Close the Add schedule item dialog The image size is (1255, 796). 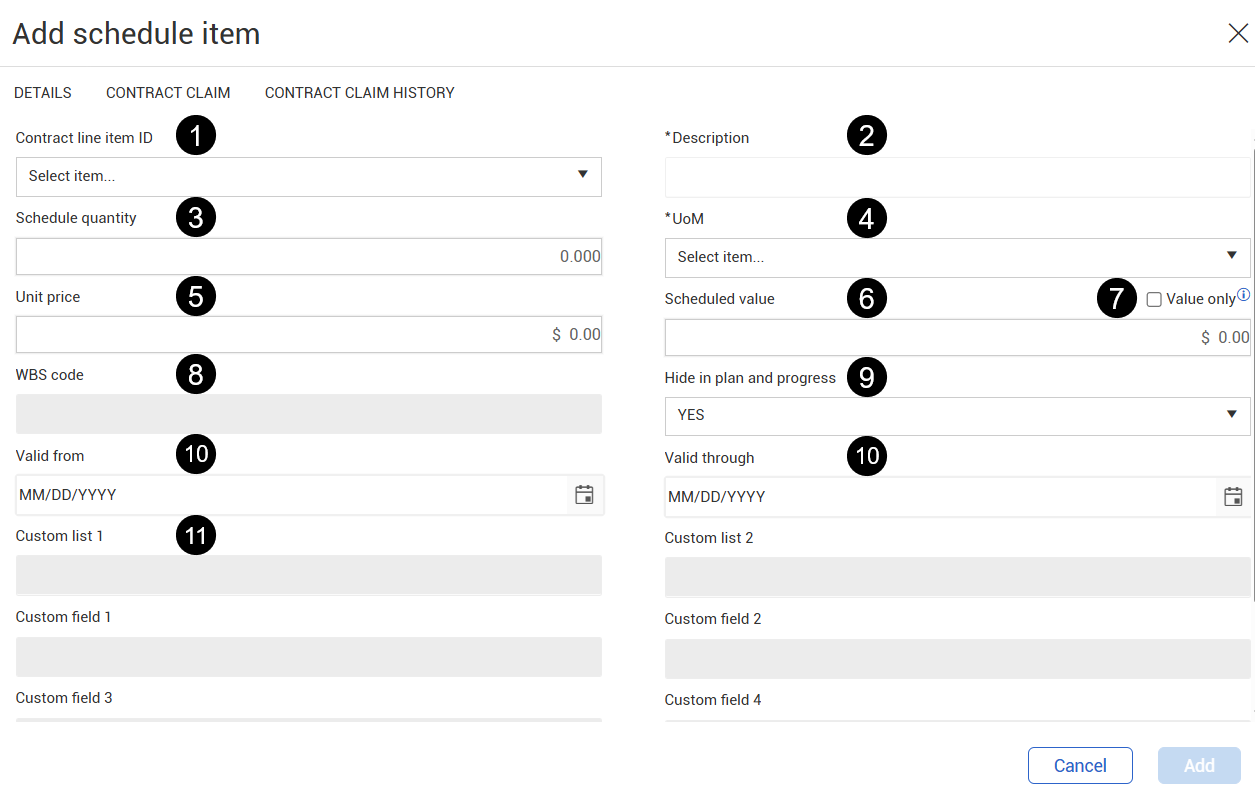tap(1238, 34)
